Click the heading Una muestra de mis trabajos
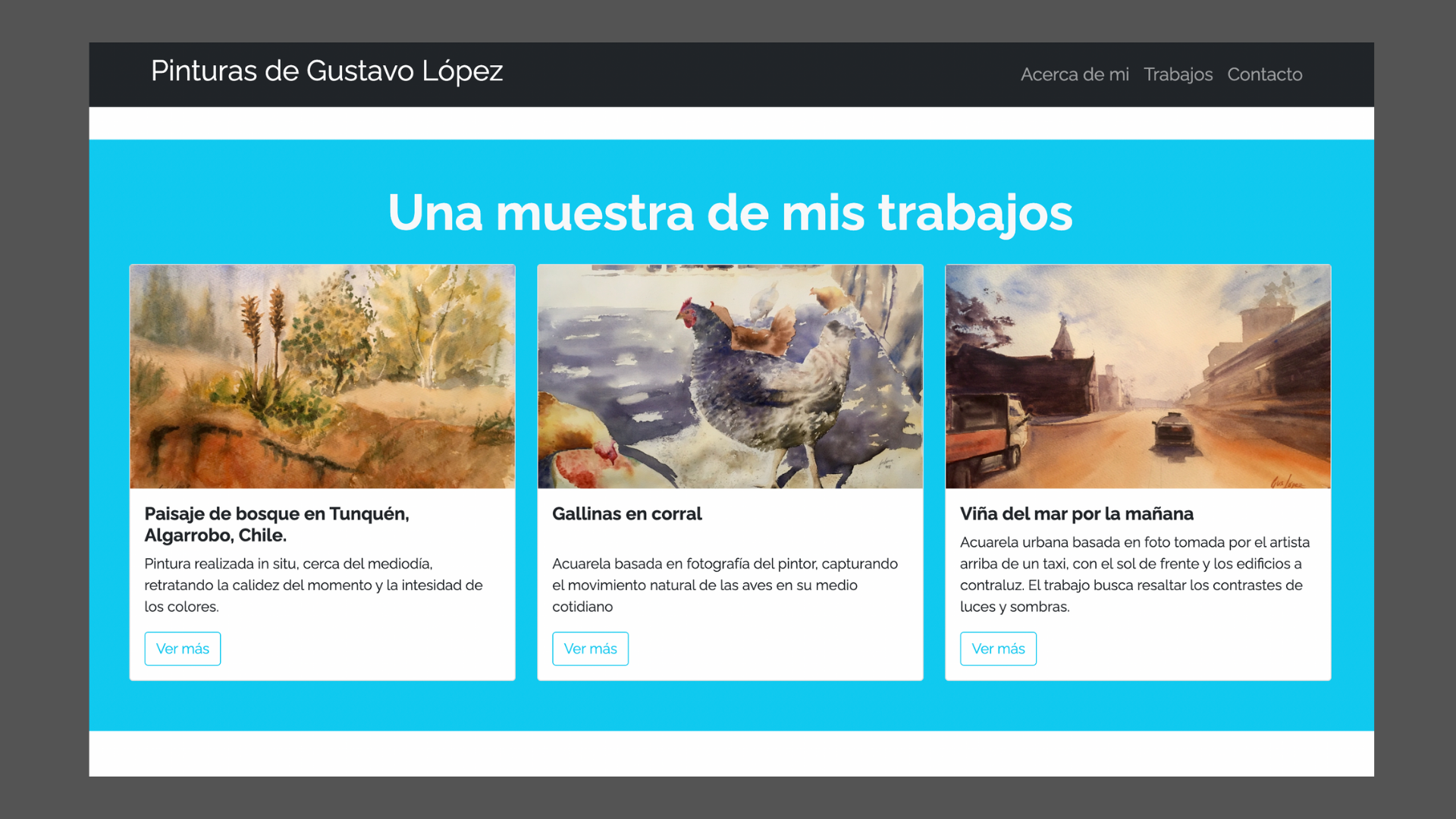This screenshot has height=819, width=1456. click(x=730, y=212)
